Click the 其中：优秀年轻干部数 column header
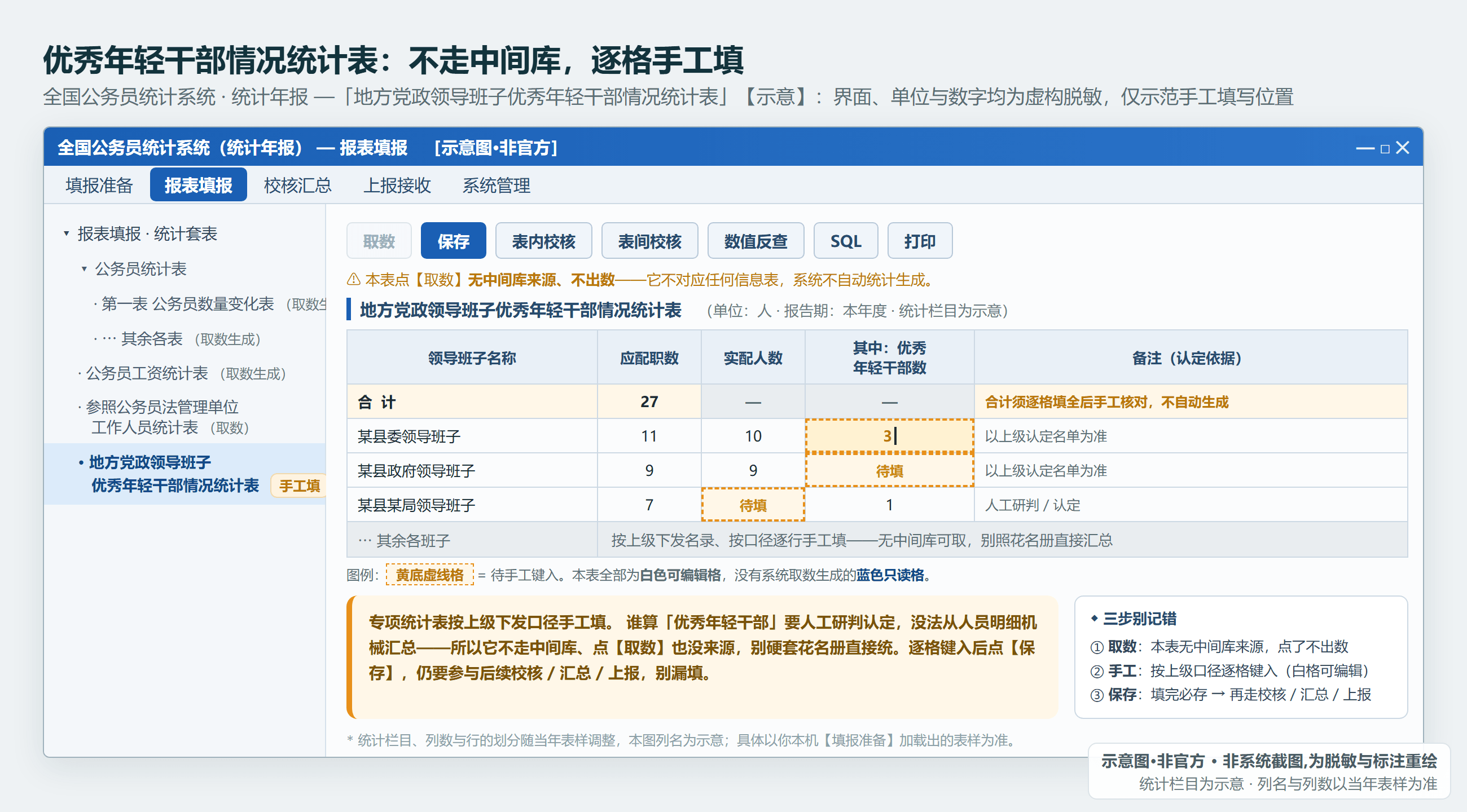1467x812 pixels. click(890, 358)
